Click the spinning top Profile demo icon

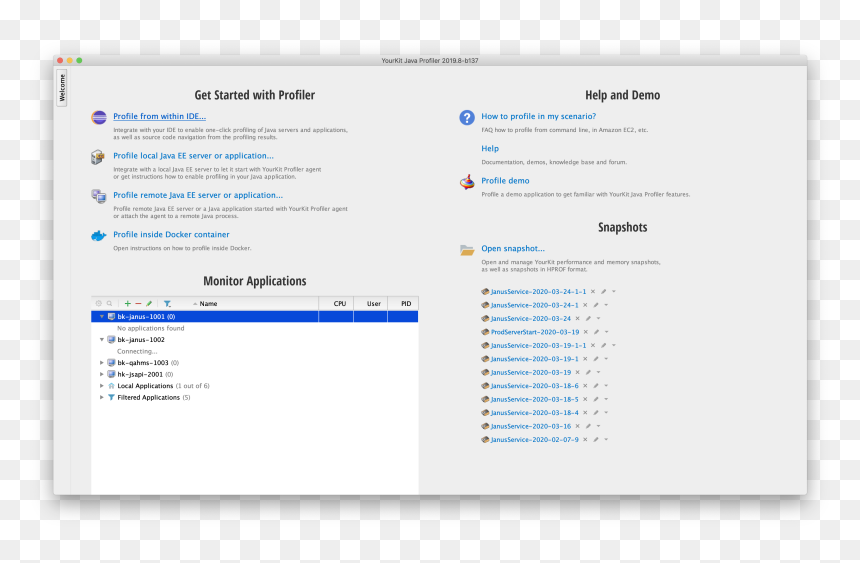(467, 182)
